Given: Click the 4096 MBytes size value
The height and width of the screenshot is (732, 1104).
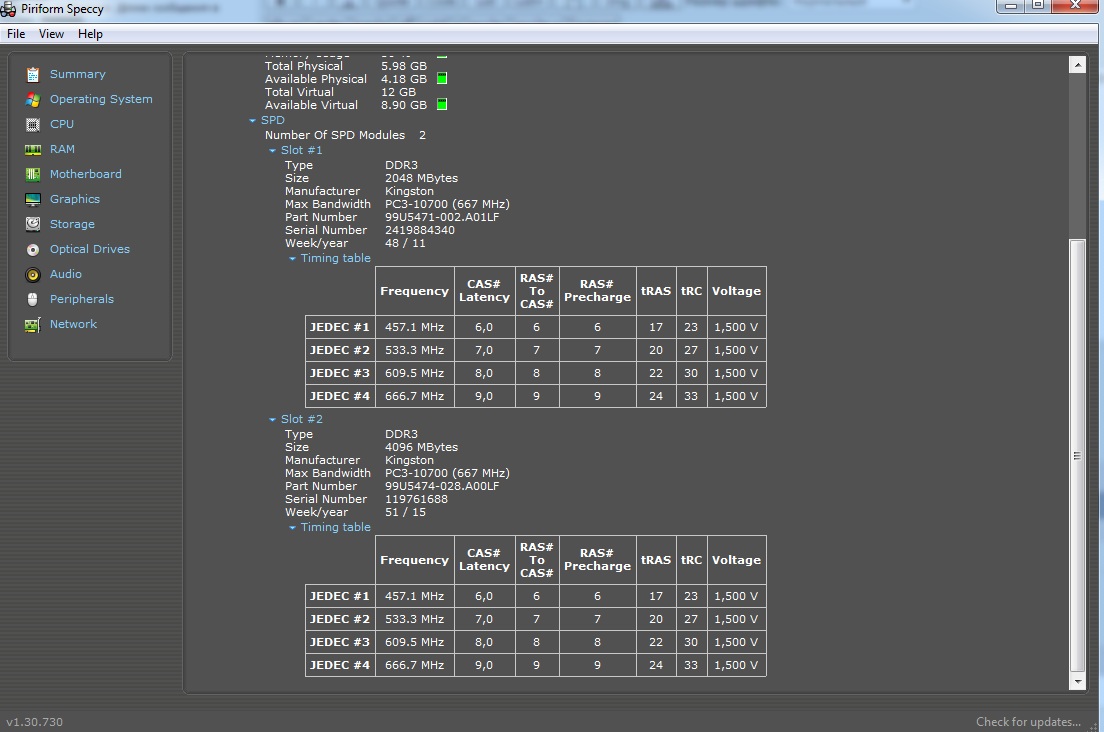Looking at the screenshot, I should (421, 447).
